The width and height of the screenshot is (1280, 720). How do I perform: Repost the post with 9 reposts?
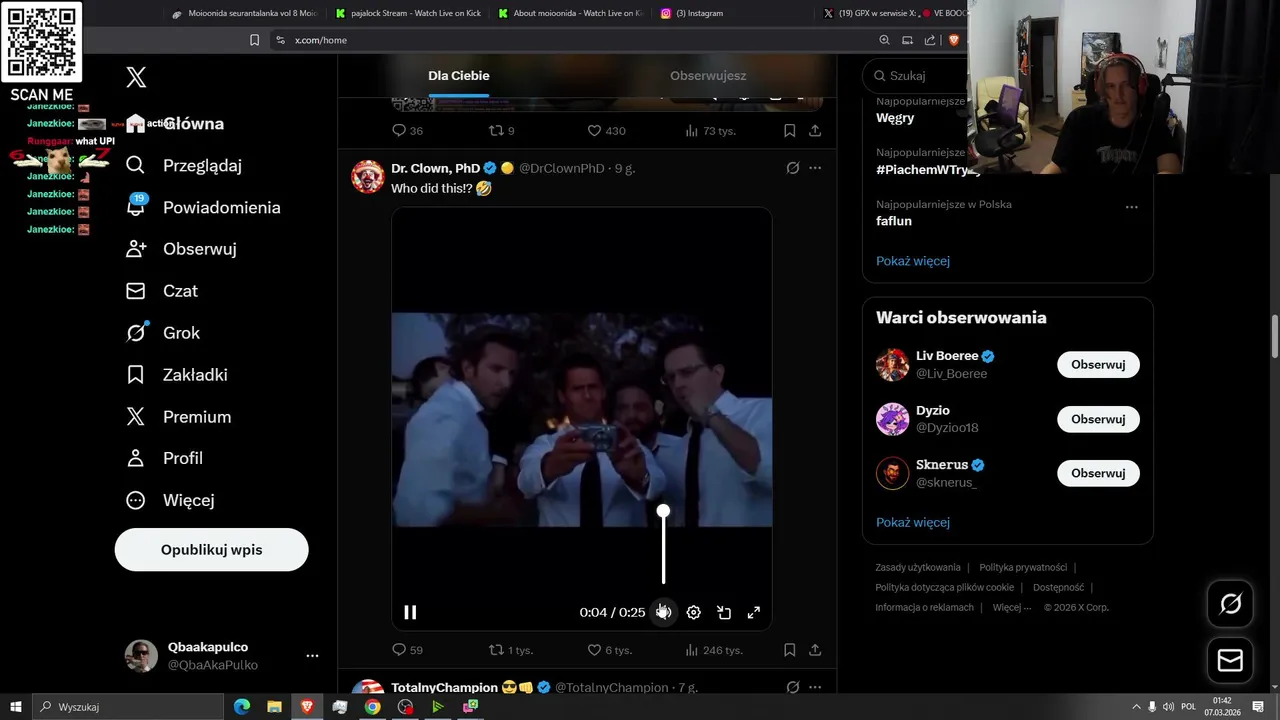(501, 131)
